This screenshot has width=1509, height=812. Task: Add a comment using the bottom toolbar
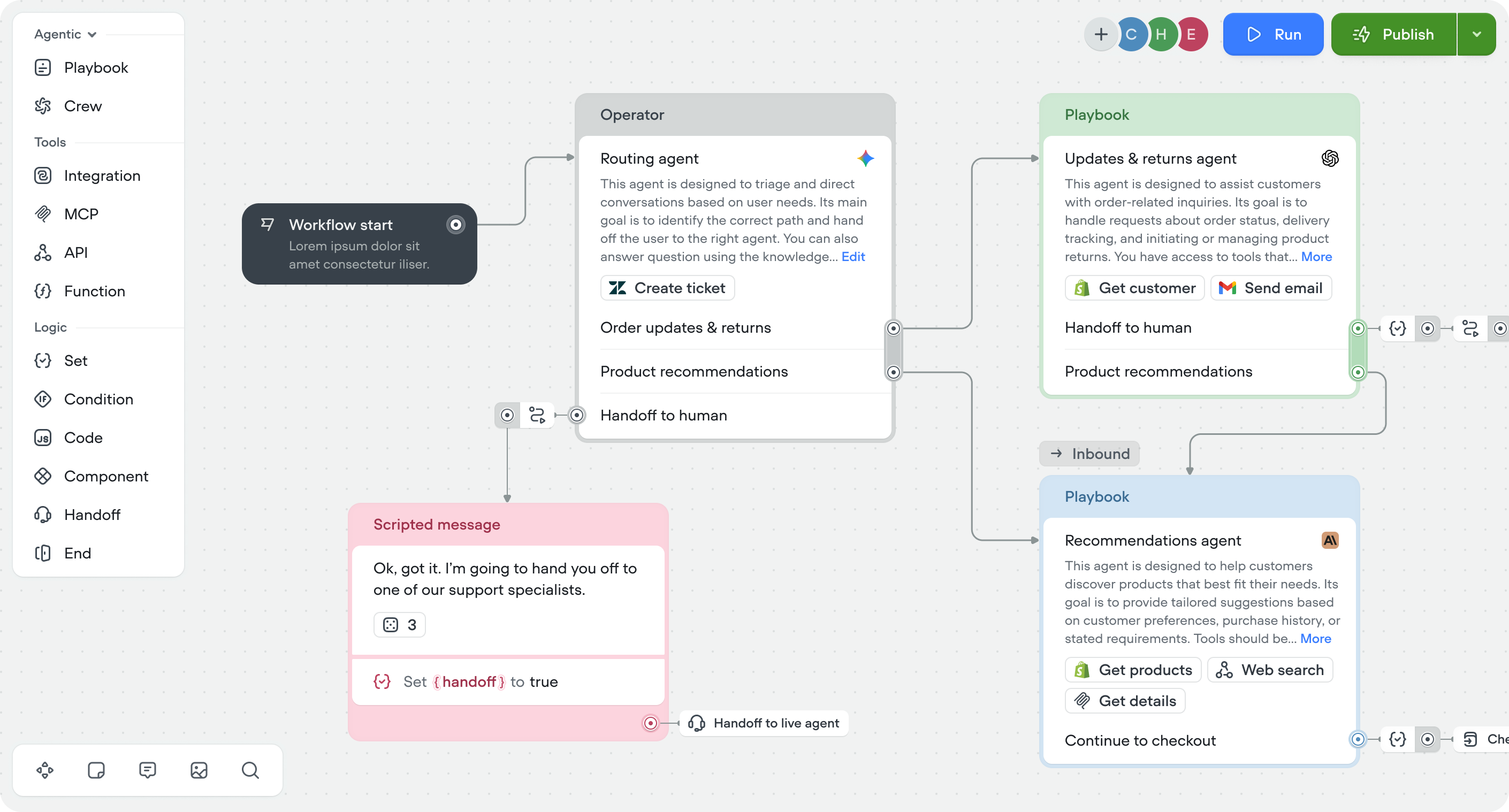click(x=147, y=770)
